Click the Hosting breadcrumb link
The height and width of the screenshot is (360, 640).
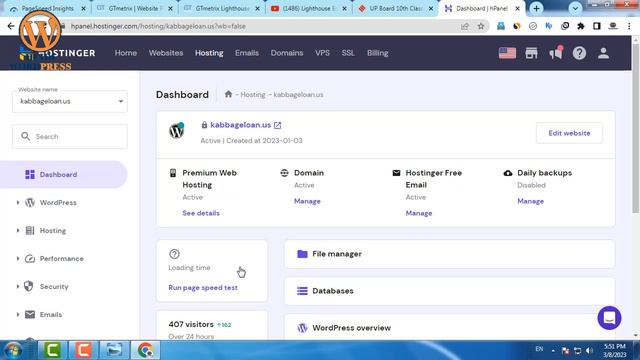[x=253, y=94]
